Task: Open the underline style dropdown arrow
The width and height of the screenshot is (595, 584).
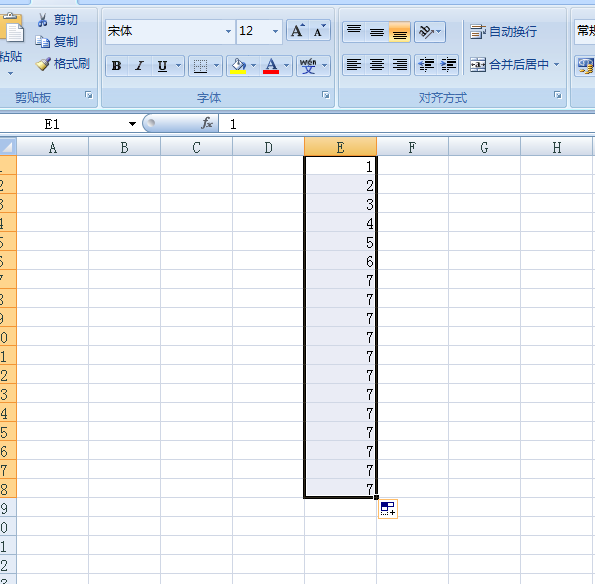Action: tap(178, 66)
